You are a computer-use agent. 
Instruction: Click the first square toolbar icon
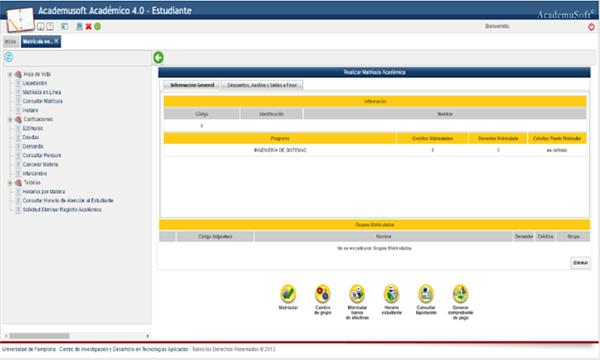[x=41, y=26]
